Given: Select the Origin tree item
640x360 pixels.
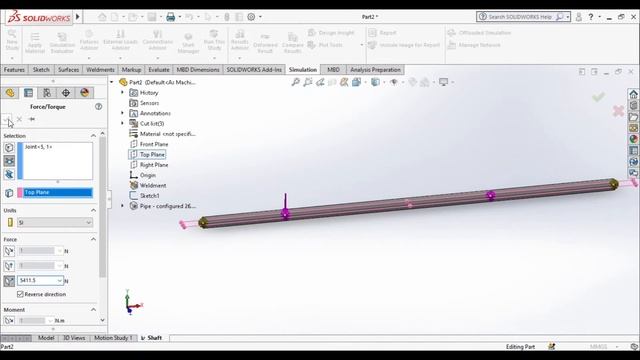Looking at the screenshot, I should pyautogui.click(x=143, y=175).
